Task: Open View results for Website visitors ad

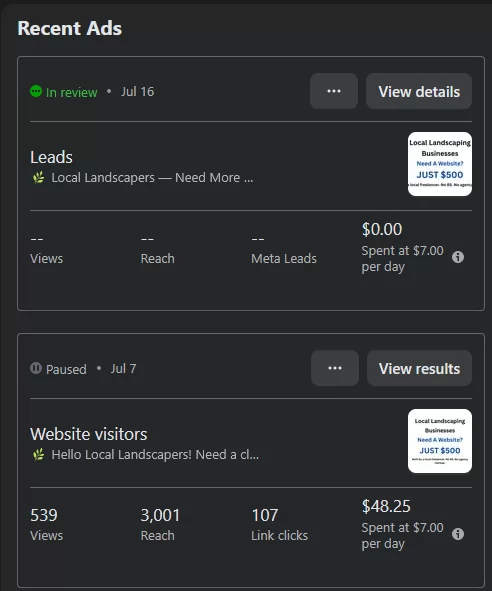Action: 419,368
